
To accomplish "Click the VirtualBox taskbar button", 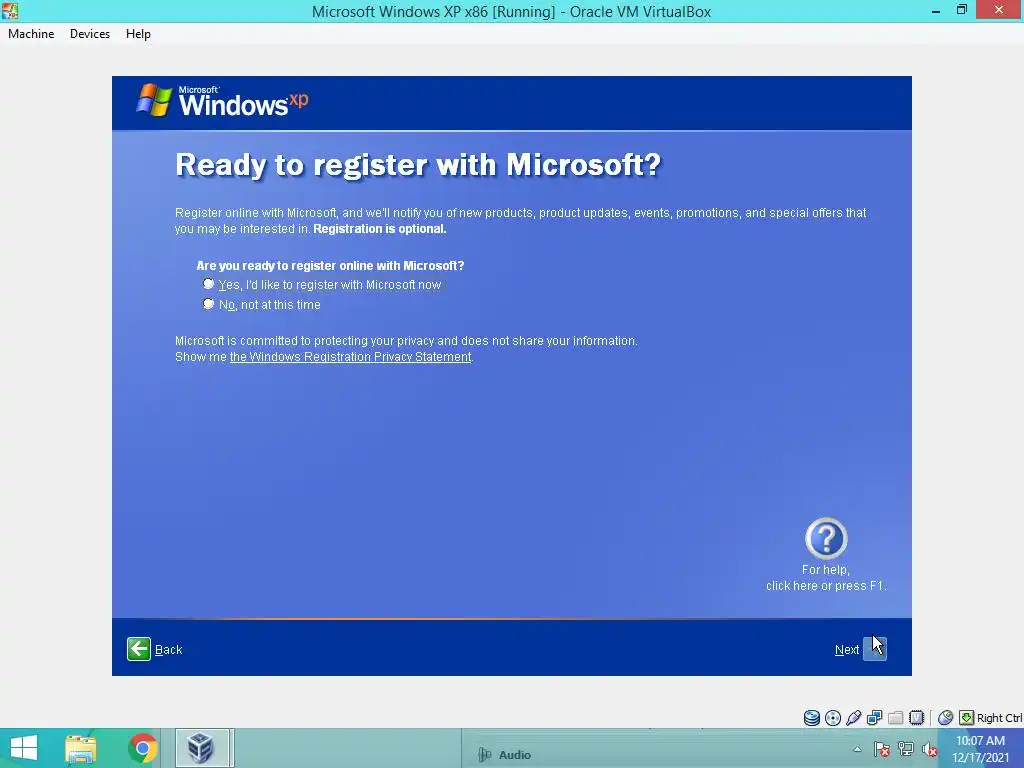I will 203,748.
